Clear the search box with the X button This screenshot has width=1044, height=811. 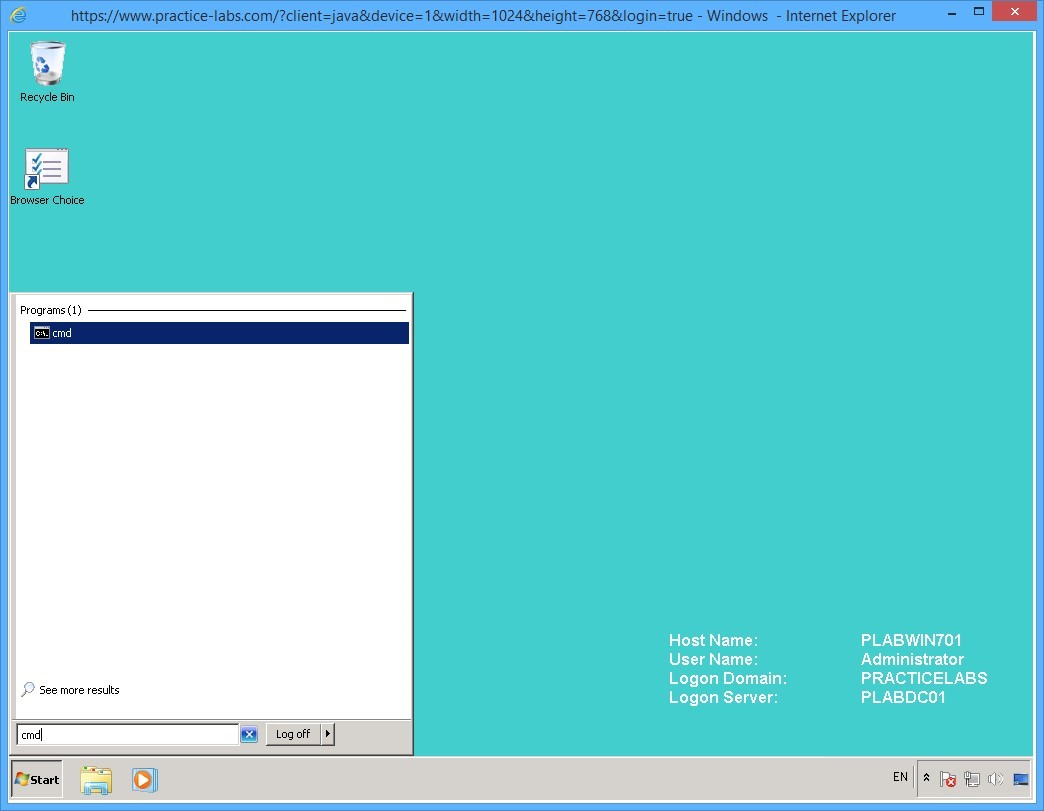[x=248, y=734]
